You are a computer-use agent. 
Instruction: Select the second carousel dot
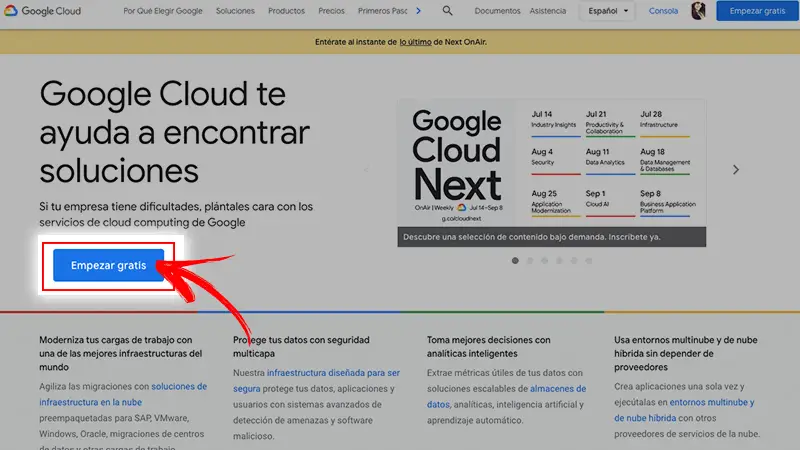(530, 261)
